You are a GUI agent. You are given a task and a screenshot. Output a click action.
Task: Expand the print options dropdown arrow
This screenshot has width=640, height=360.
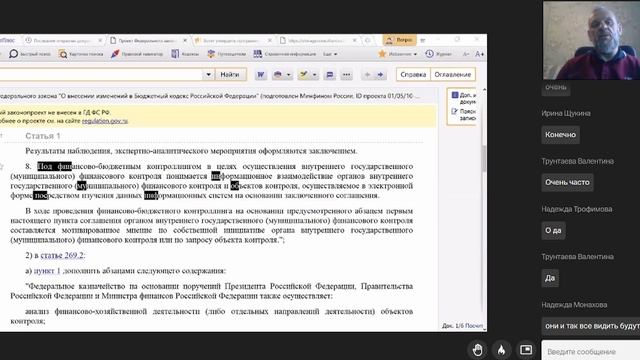289,75
